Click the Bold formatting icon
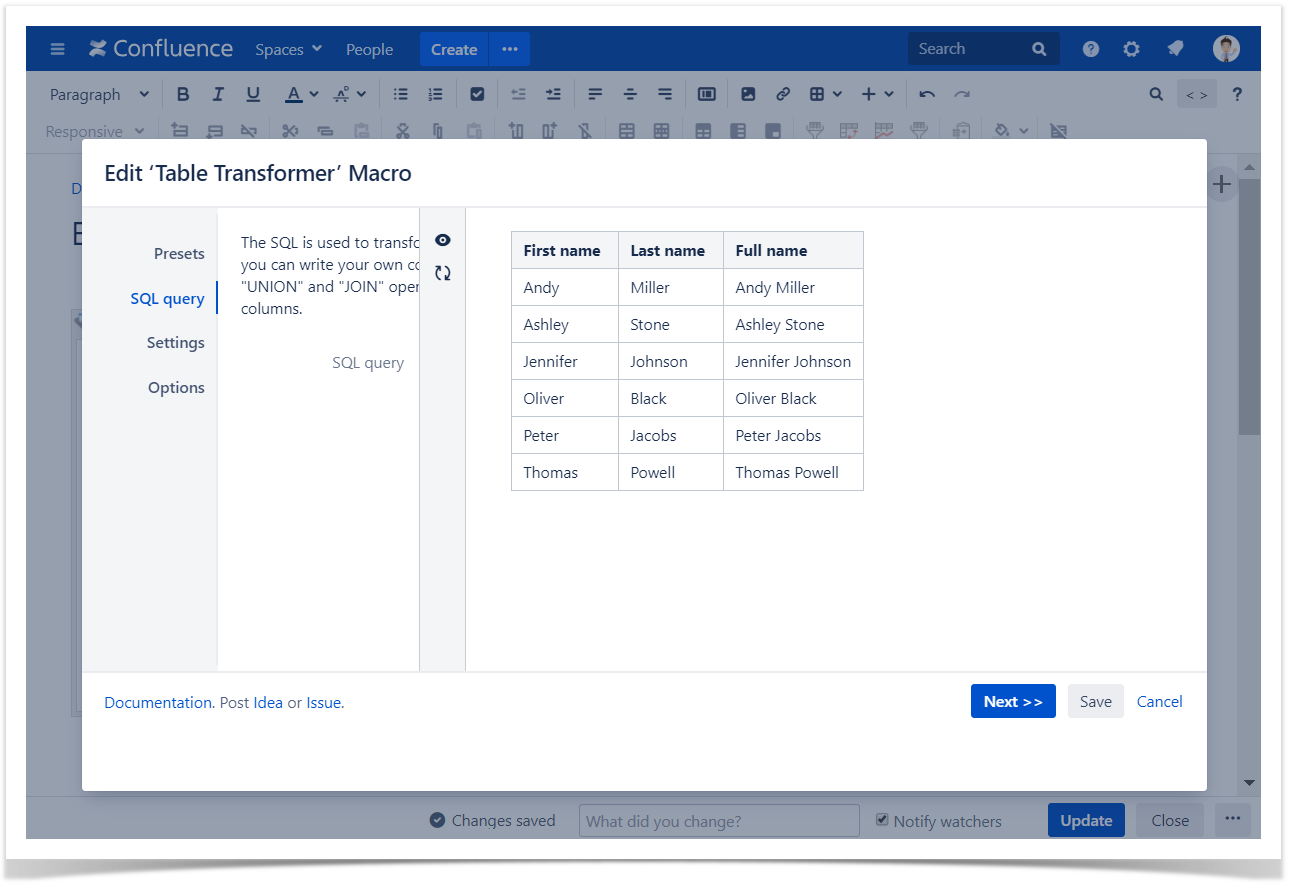The height and width of the screenshot is (888, 1295). pyautogui.click(x=183, y=94)
